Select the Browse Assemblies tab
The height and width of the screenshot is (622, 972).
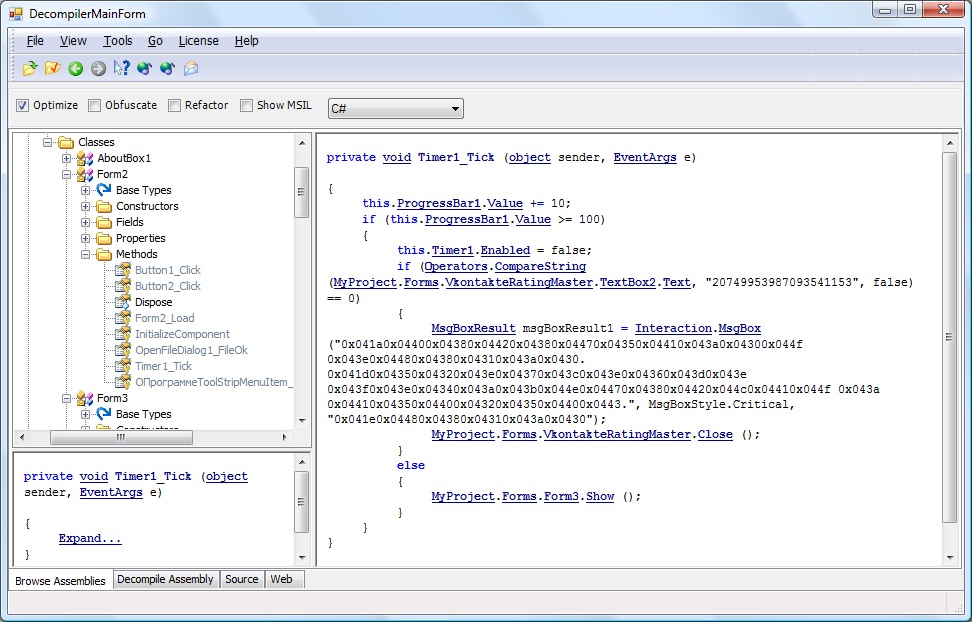61,580
